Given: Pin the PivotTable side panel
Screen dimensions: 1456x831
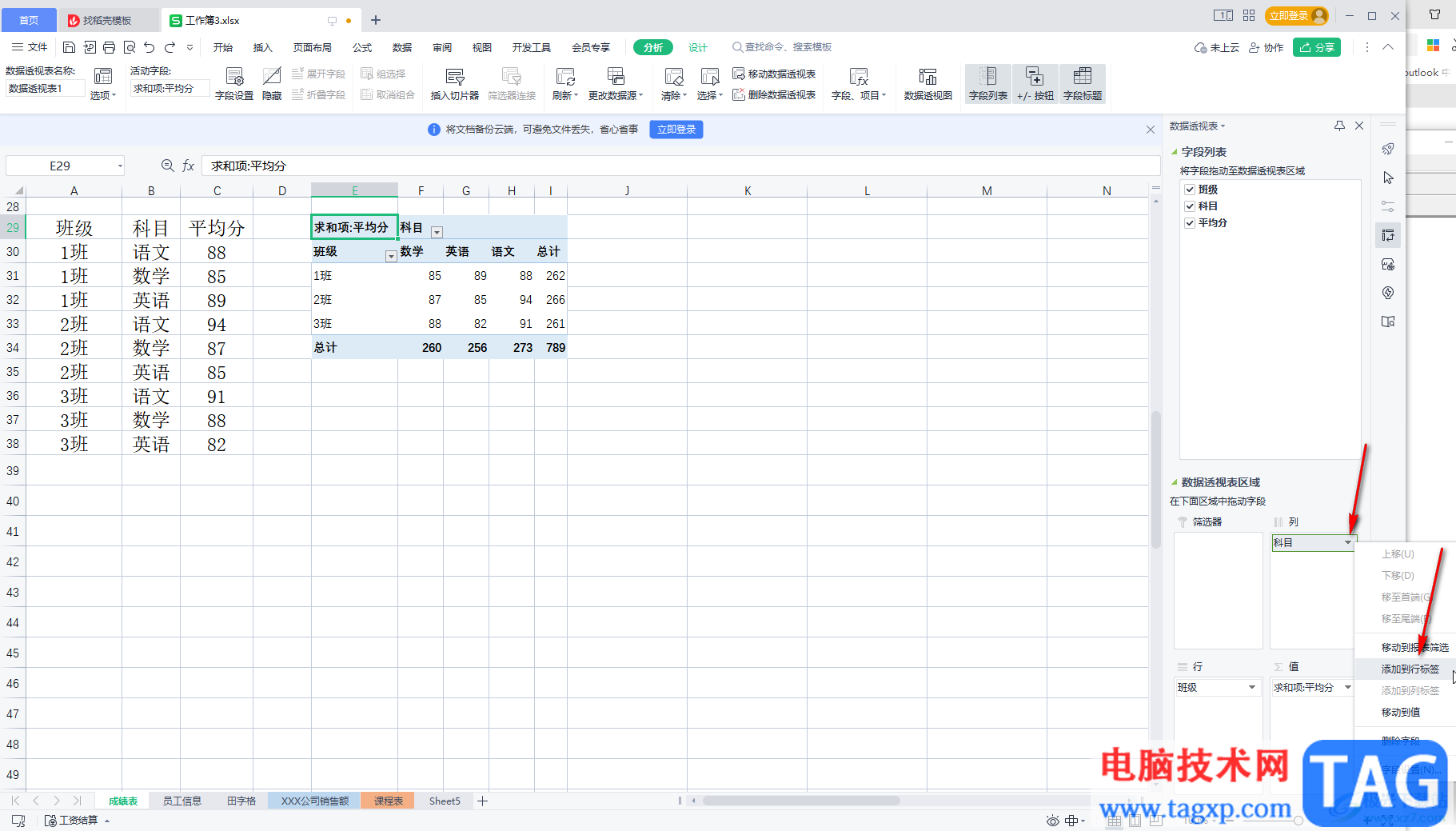Looking at the screenshot, I should 1340,126.
